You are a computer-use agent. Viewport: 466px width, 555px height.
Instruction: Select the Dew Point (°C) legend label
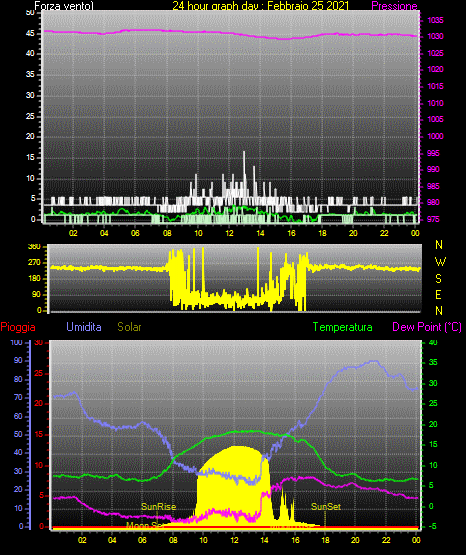427,327
